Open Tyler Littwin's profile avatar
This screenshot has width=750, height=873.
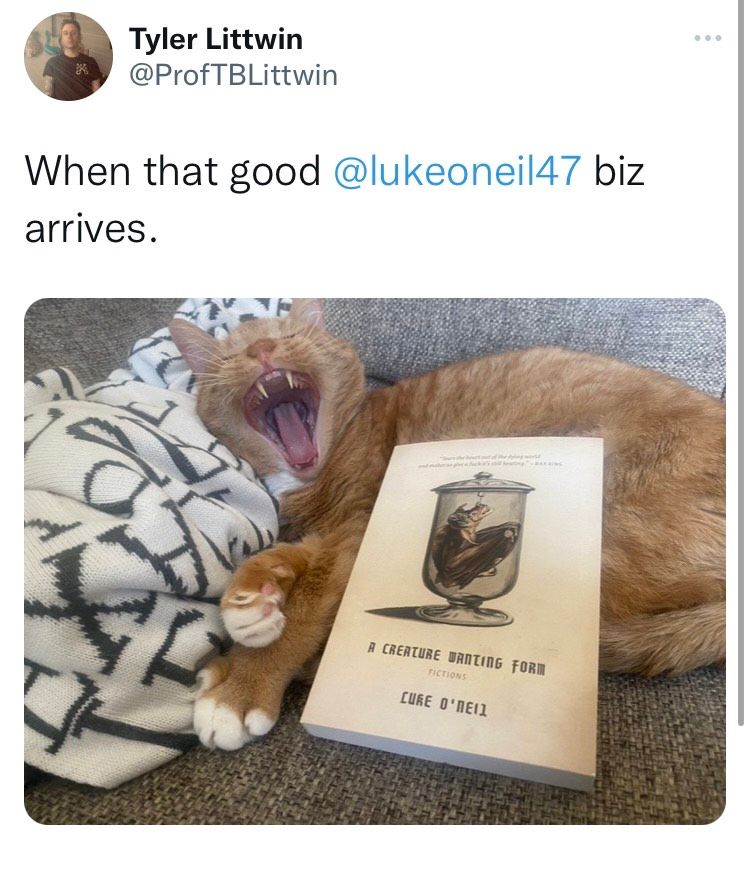[68, 56]
